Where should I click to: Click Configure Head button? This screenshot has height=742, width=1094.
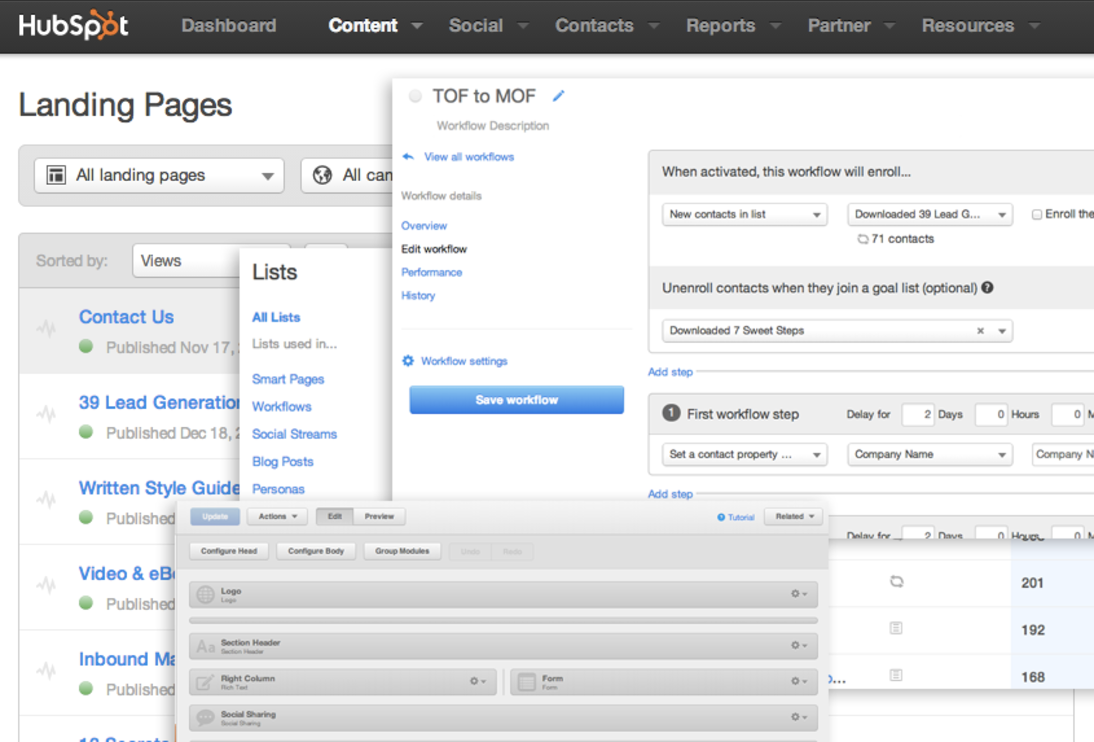[229, 551]
